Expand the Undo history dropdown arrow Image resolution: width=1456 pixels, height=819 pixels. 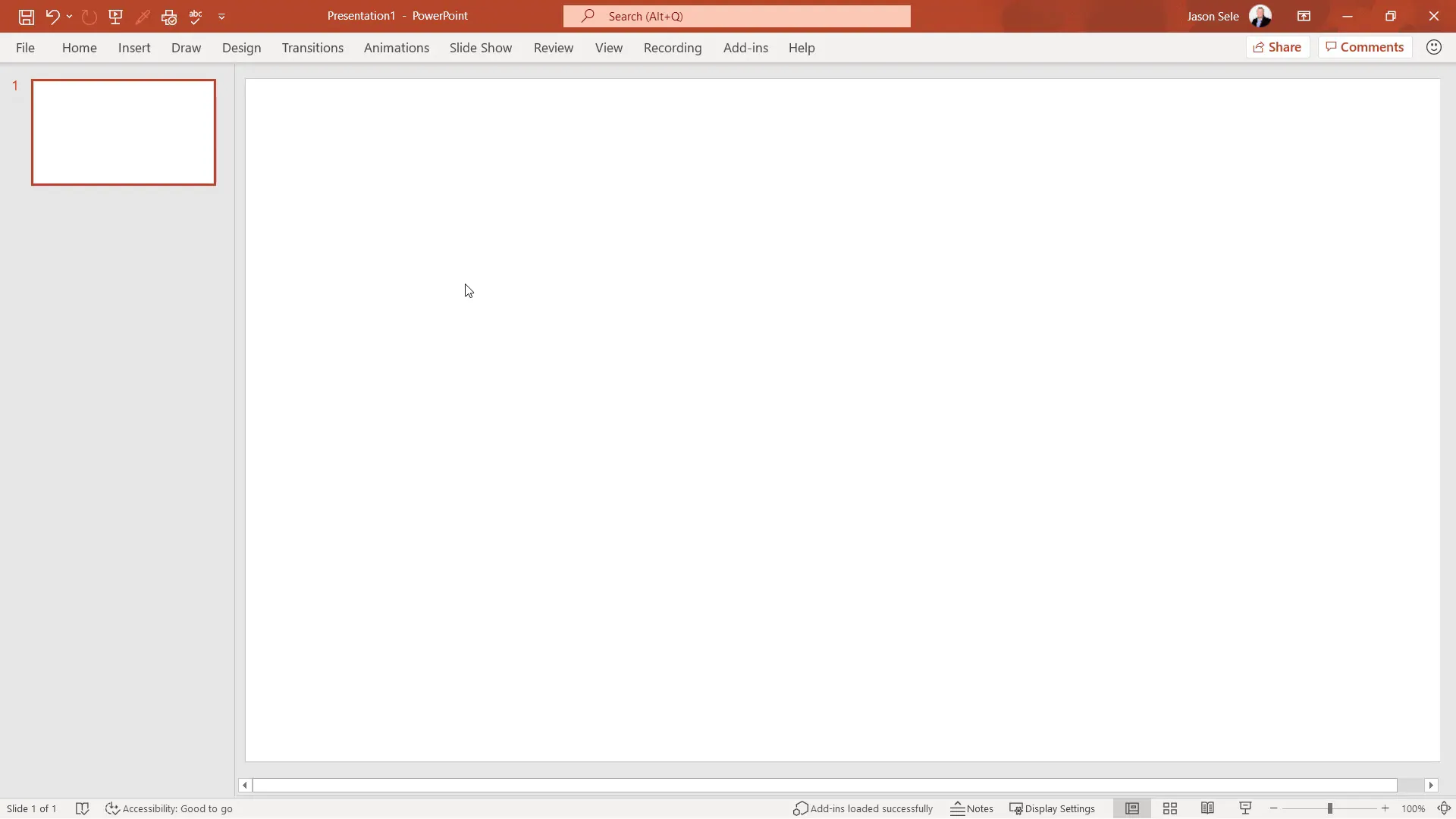click(x=69, y=16)
